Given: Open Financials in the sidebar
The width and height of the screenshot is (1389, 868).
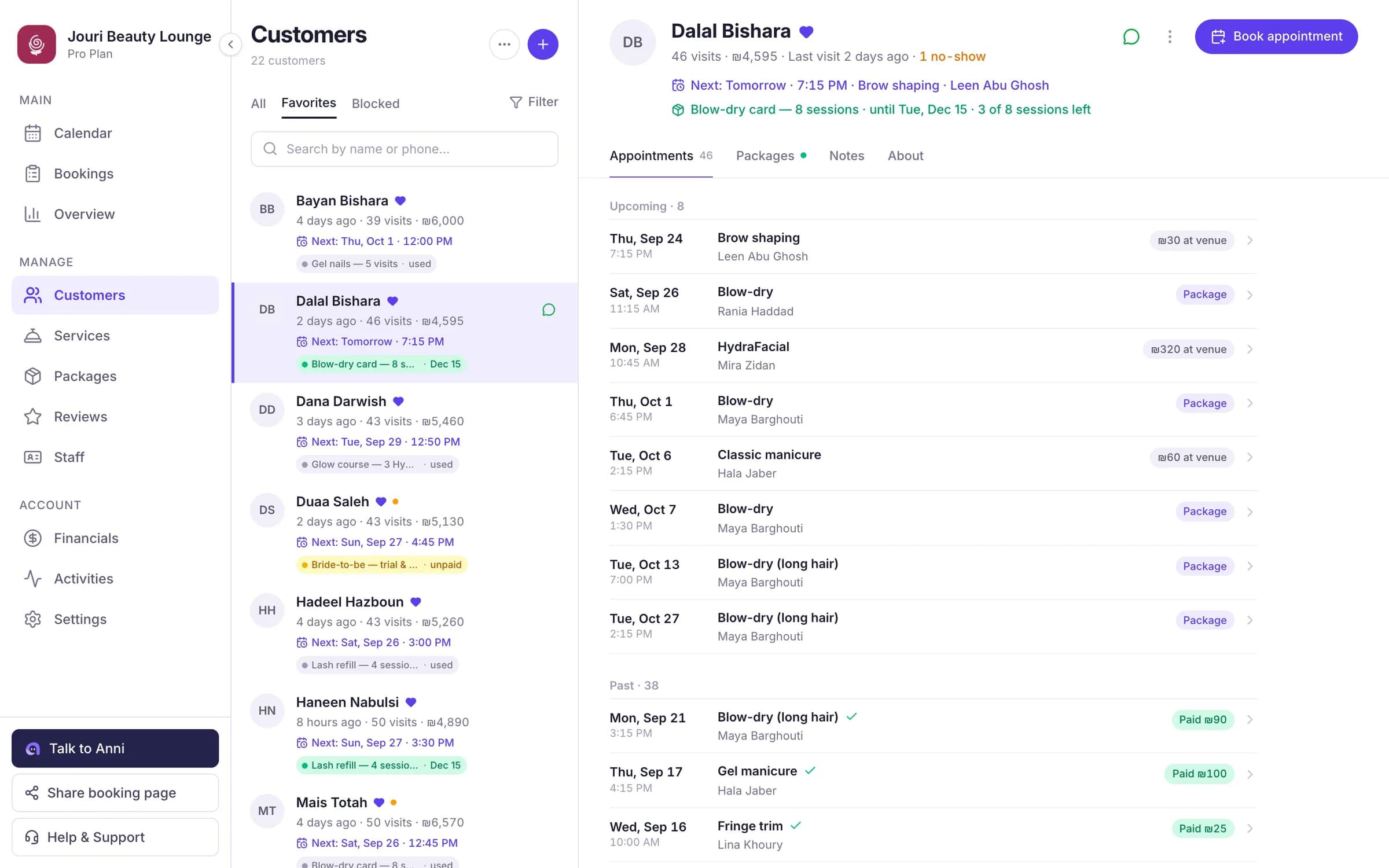Looking at the screenshot, I should (115, 538).
